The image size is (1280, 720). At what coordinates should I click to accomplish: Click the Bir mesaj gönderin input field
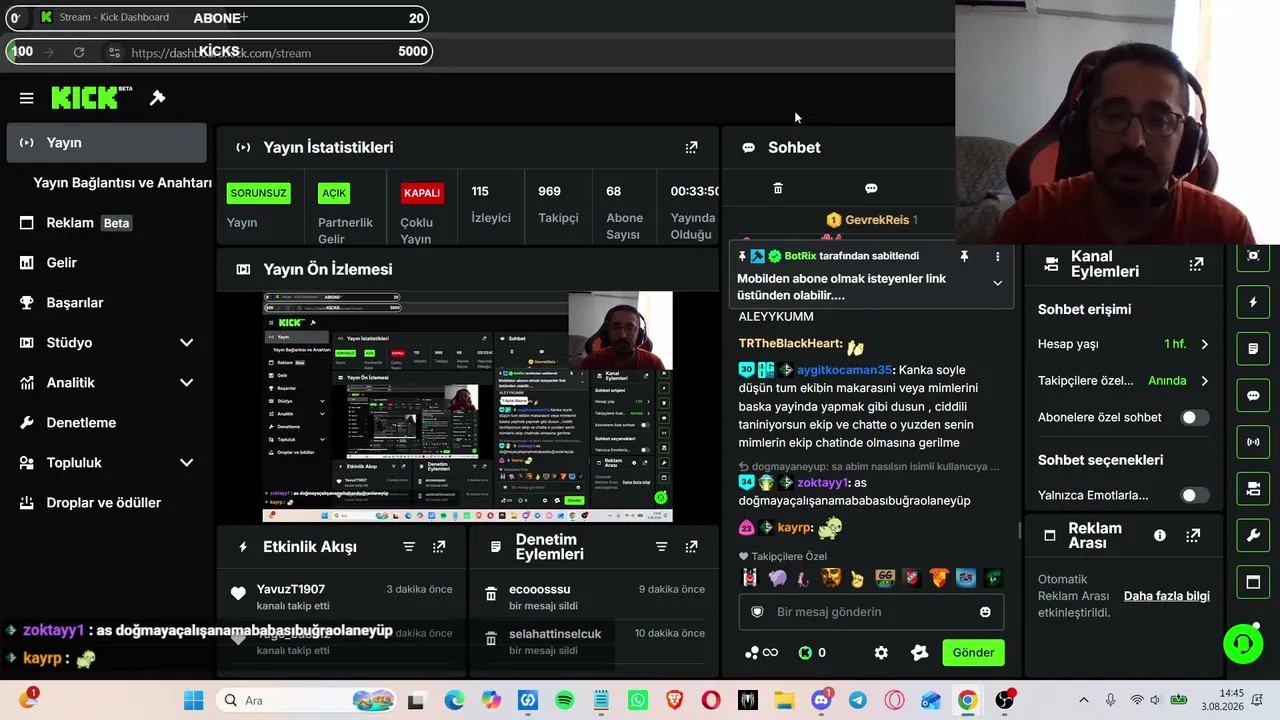tap(871, 612)
